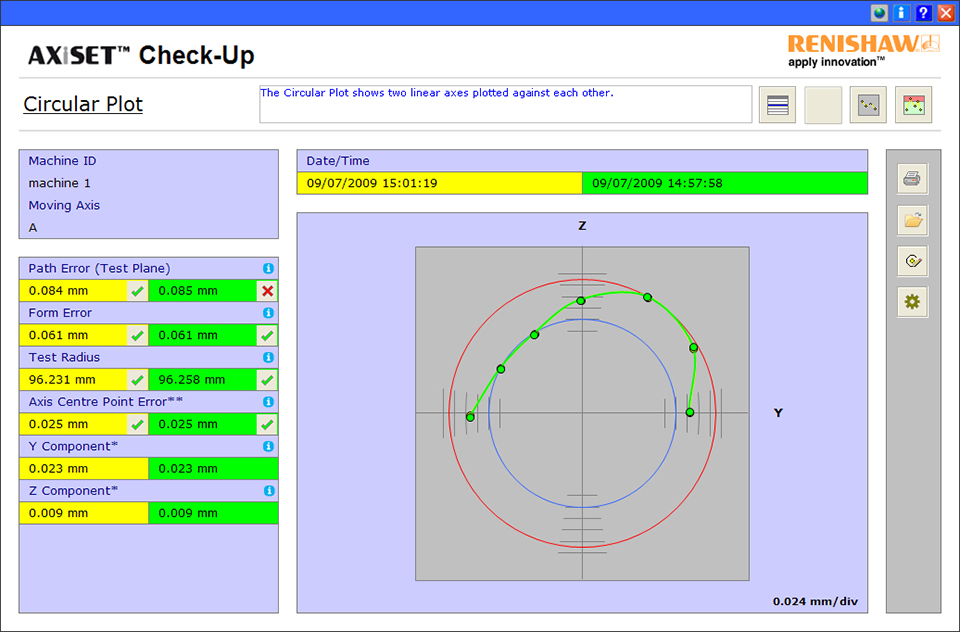Screen dimensions: 960x632
Task: Click the red X beside 0.085 mm
Action: 267,291
